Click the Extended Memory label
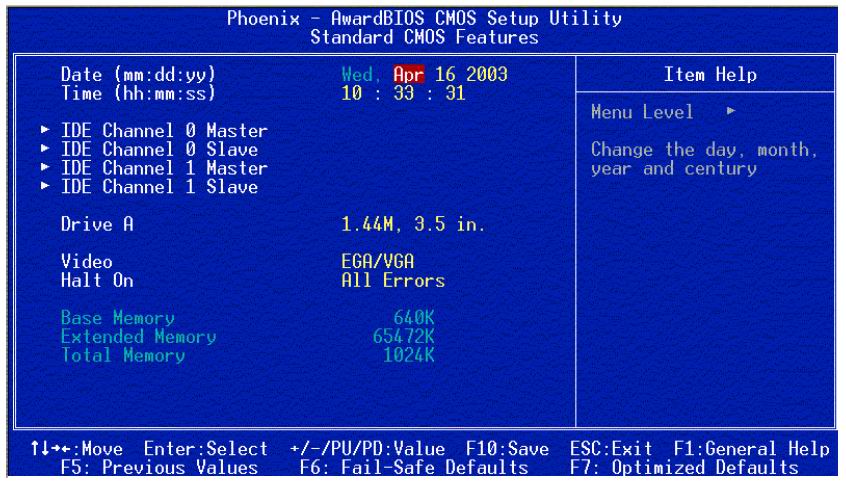846x482 pixels. pos(138,337)
